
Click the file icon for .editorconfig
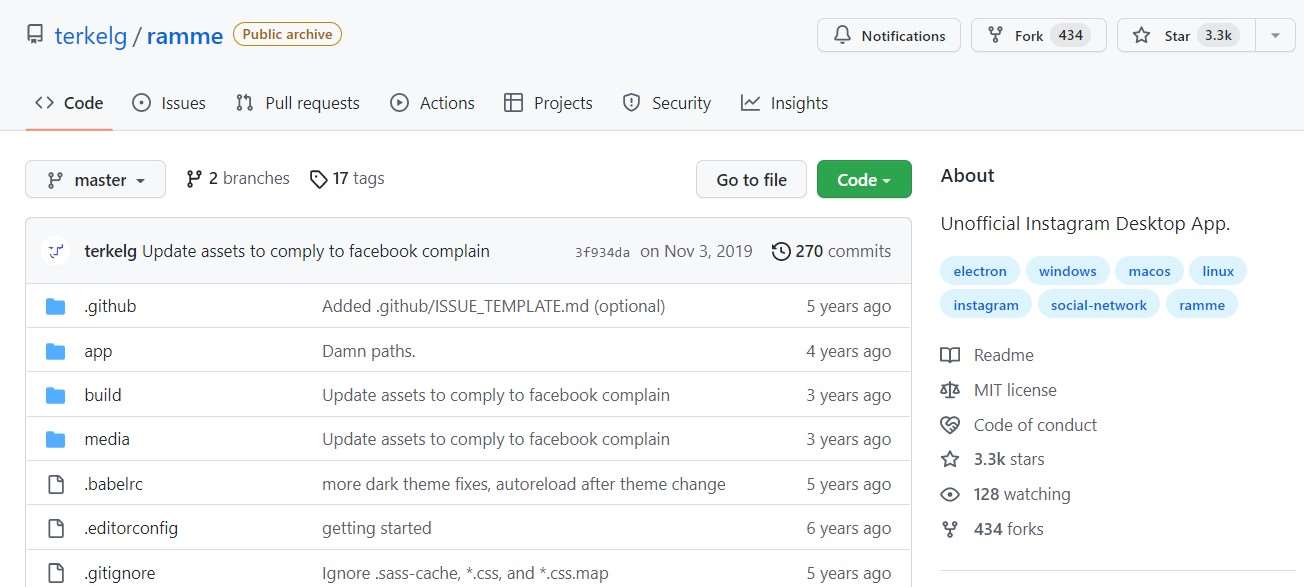click(x=56, y=528)
